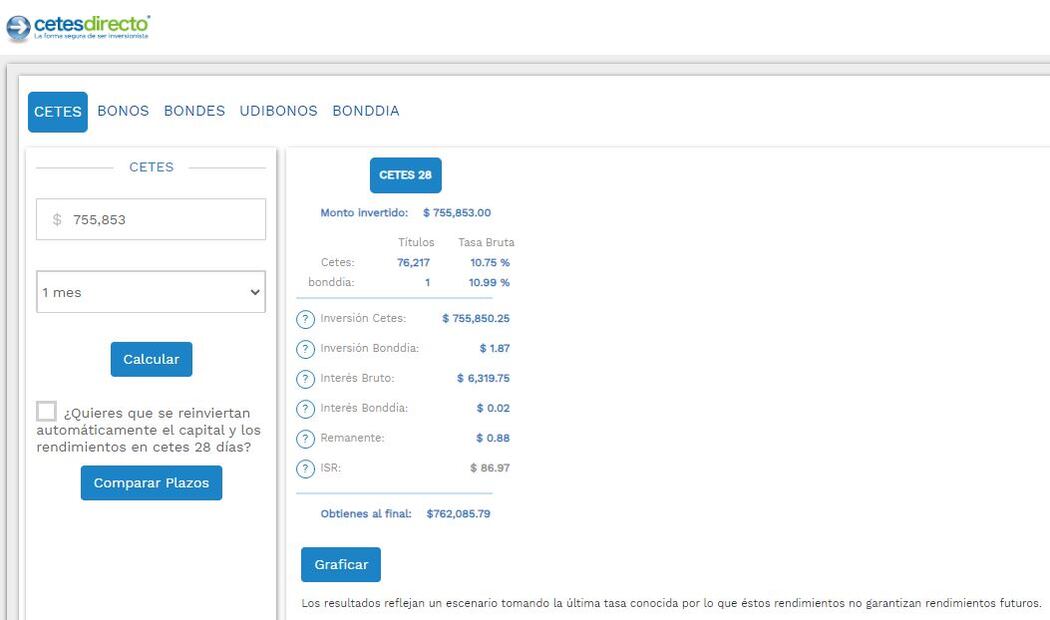Viewport: 1050px width, 620px height.
Task: Click Inversión Cetes amount $ 755,850.25
Action: tap(475, 319)
